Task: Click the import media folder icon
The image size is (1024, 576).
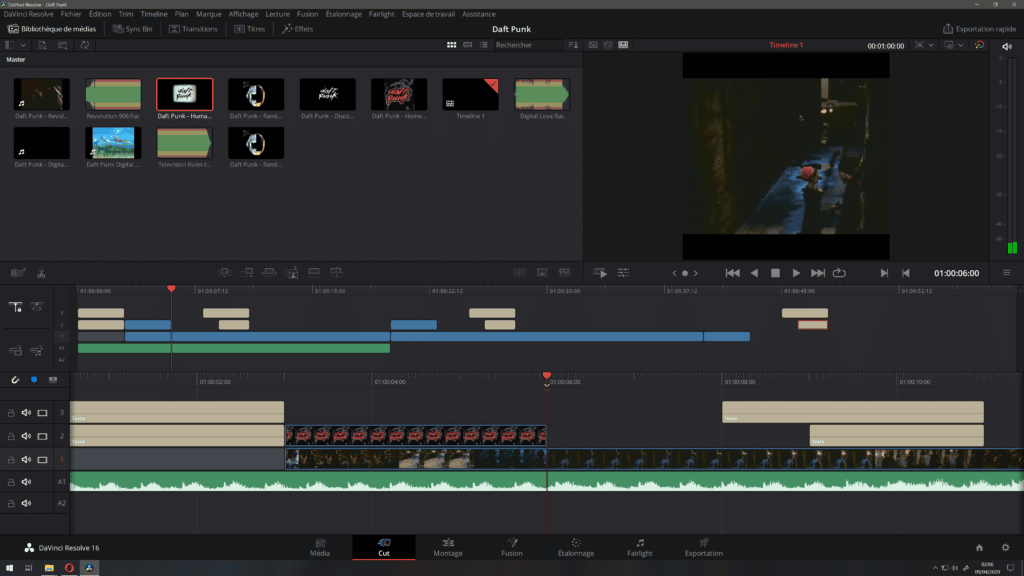Action: pos(63,45)
